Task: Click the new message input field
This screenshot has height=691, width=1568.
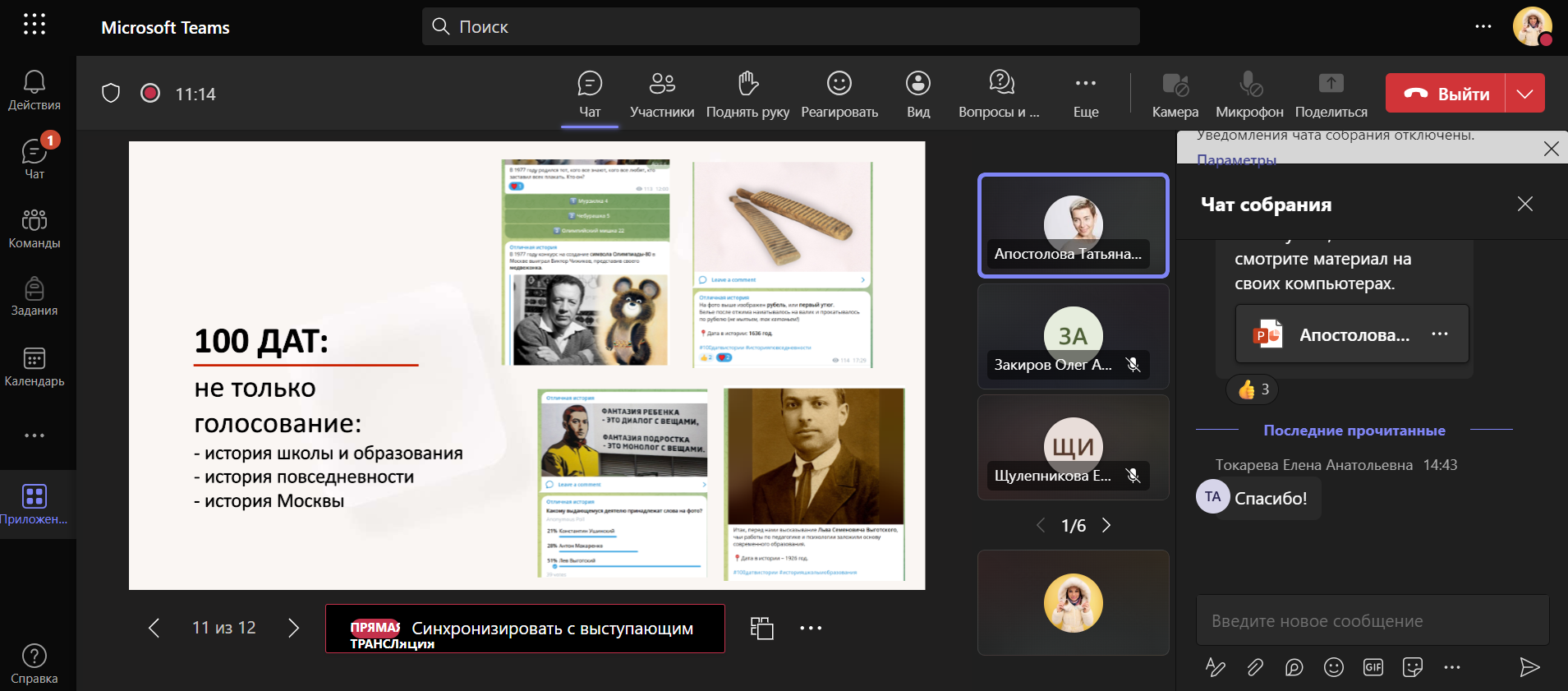Action: tap(1372, 621)
